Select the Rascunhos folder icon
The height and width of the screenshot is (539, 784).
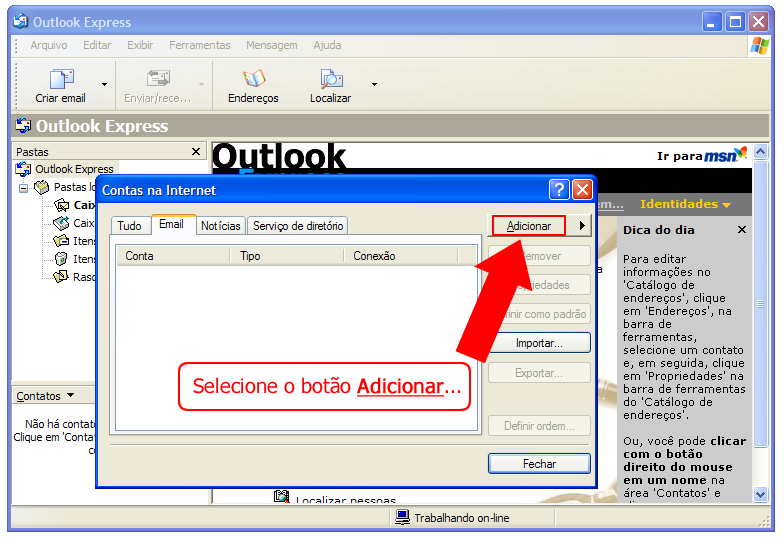61,276
